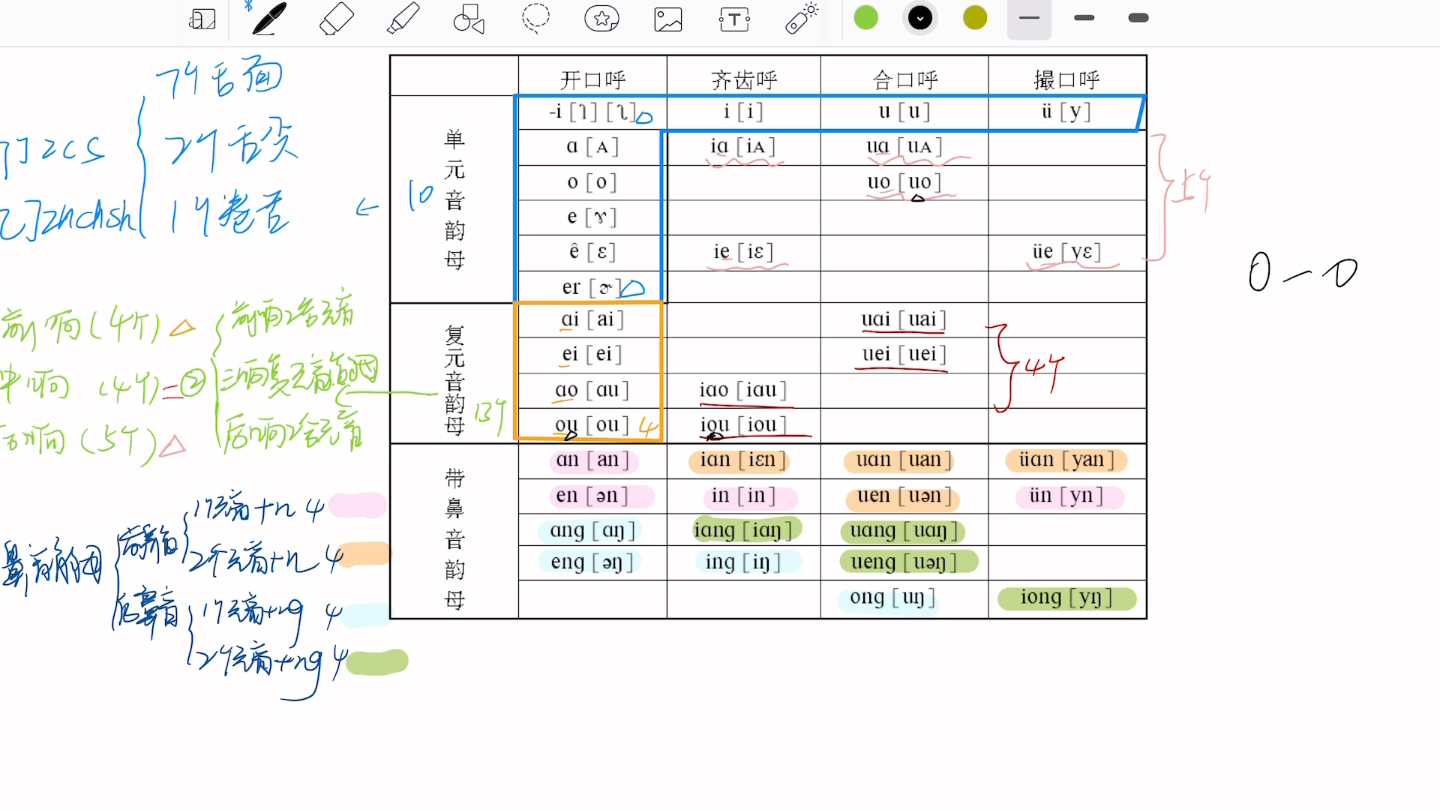The image size is (1440, 810).
Task: Select the Highlighter tool
Action: [403, 18]
